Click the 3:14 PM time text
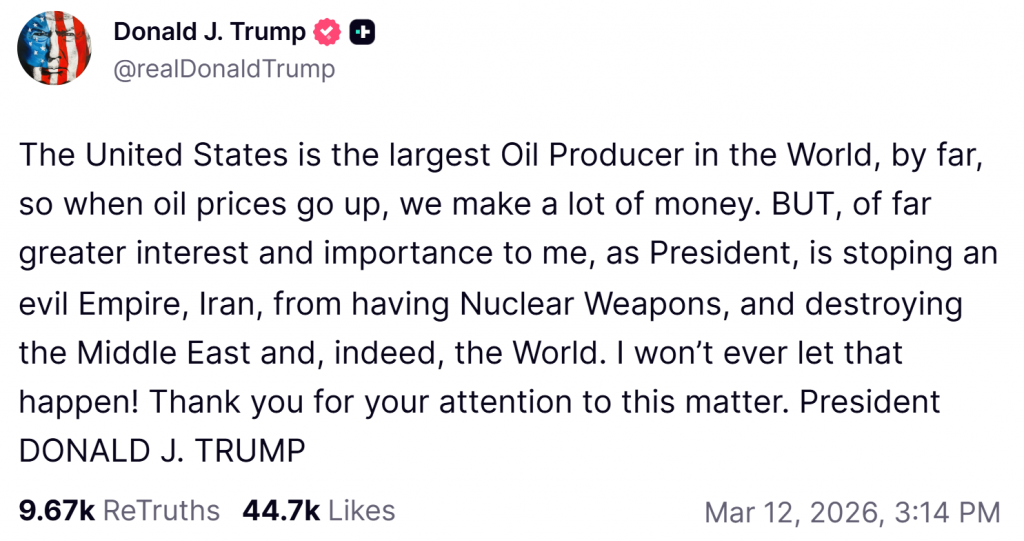 946,512
